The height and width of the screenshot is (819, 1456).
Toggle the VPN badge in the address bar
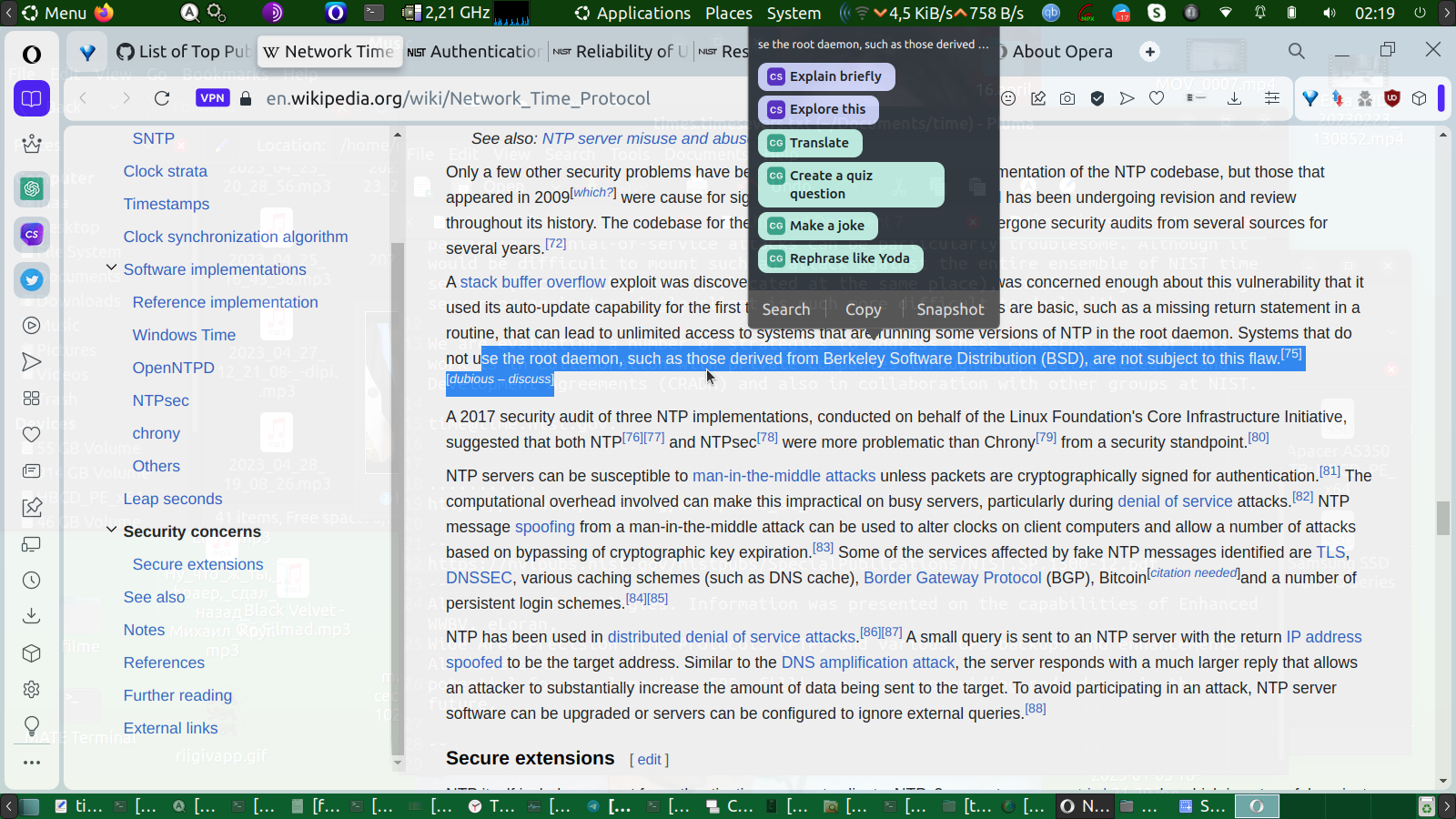click(212, 98)
